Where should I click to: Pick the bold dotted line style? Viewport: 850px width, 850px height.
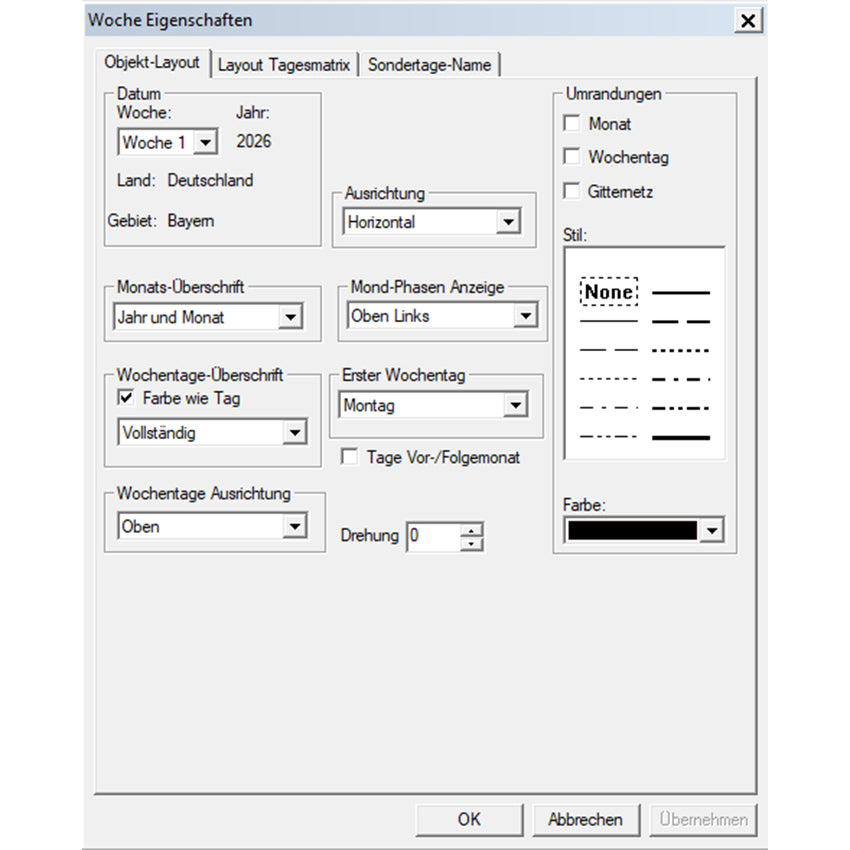point(680,351)
